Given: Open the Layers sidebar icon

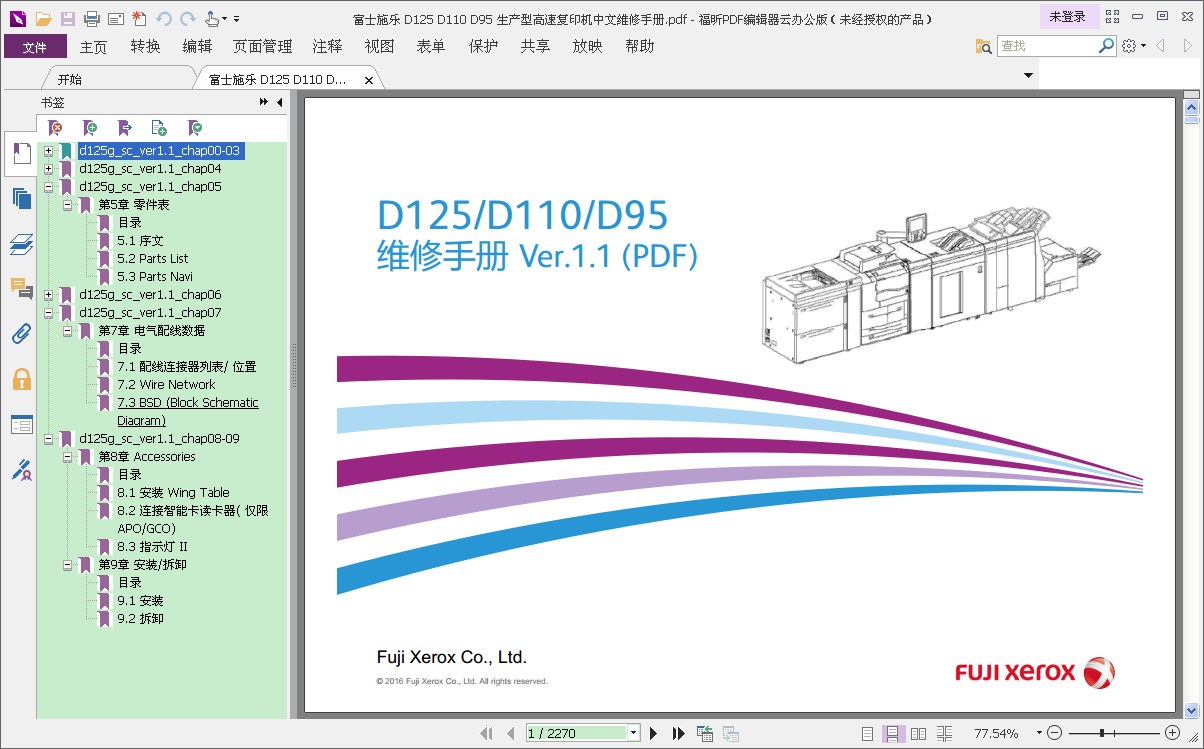Looking at the screenshot, I should click(22, 244).
